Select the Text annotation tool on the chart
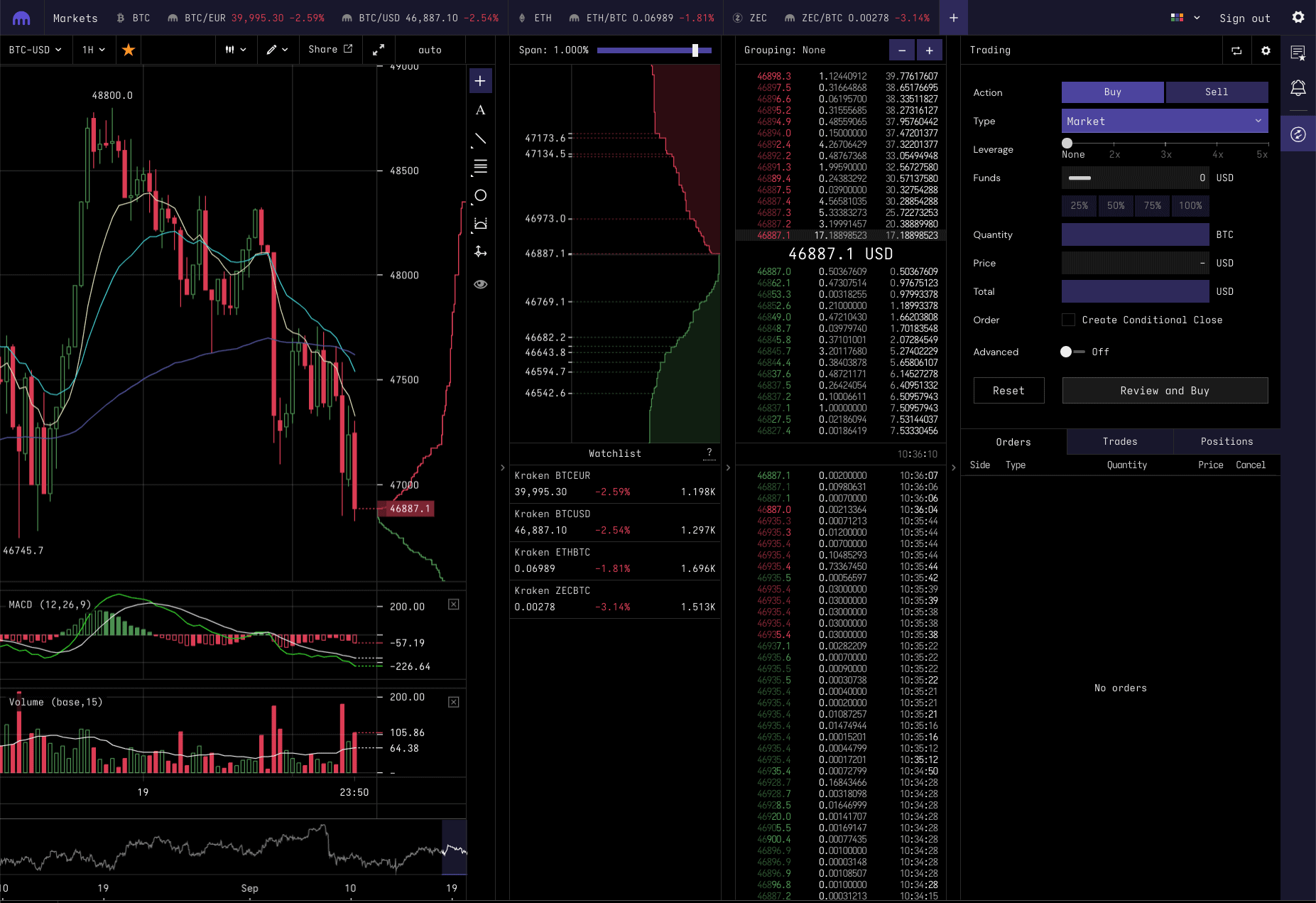Screen dimensions: 1316x903 point(480,110)
